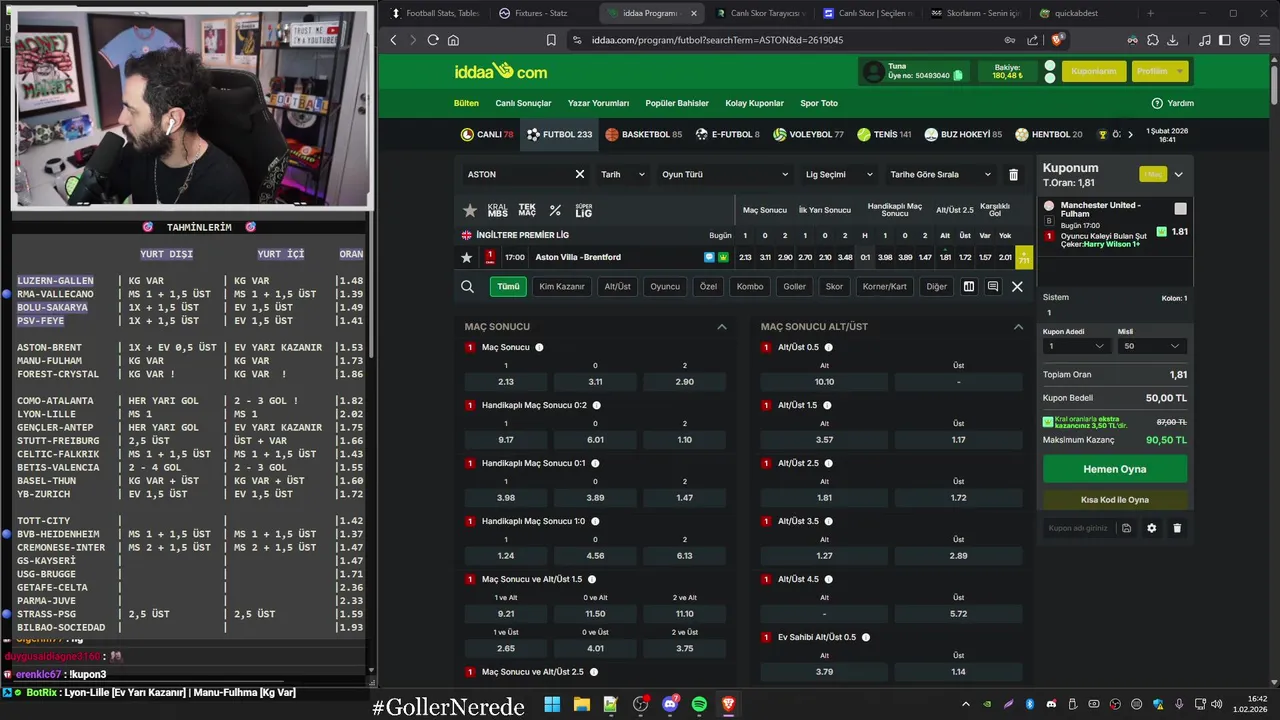Switch to the Alt/Üst market tab
The width and height of the screenshot is (1280, 720).
tap(618, 286)
